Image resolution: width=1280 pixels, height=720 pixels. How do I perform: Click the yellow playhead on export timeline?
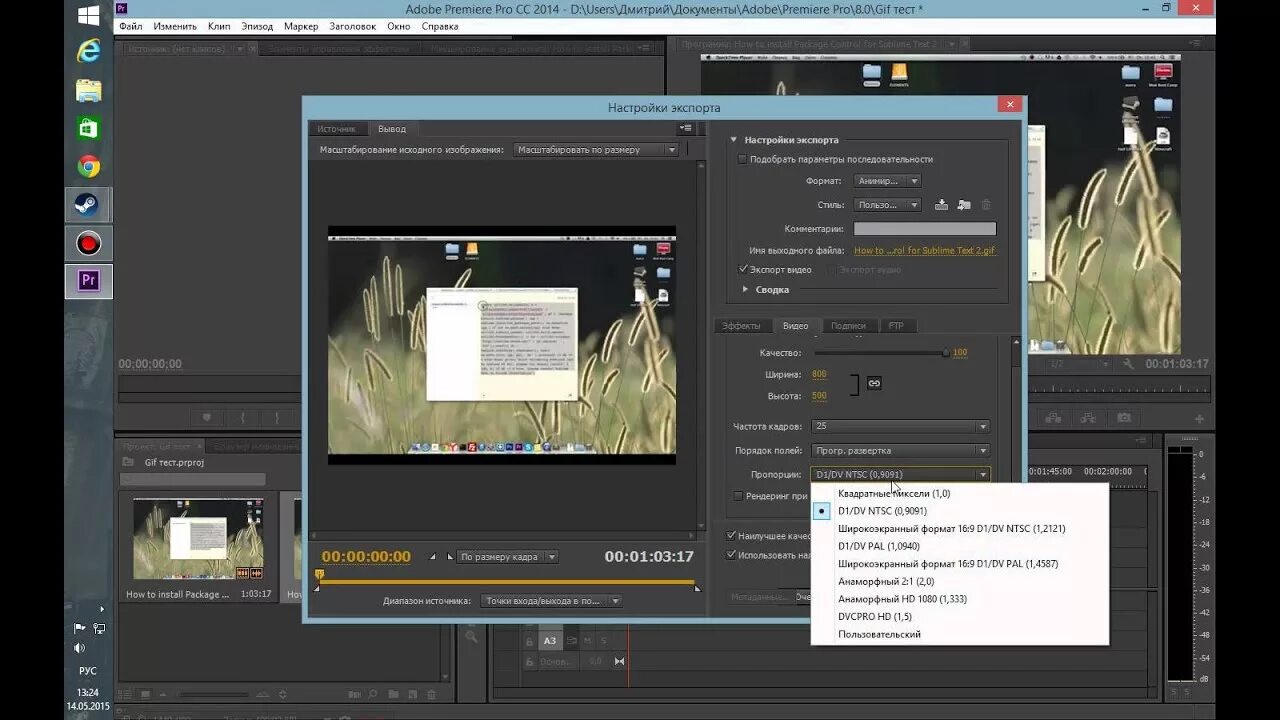pos(320,575)
